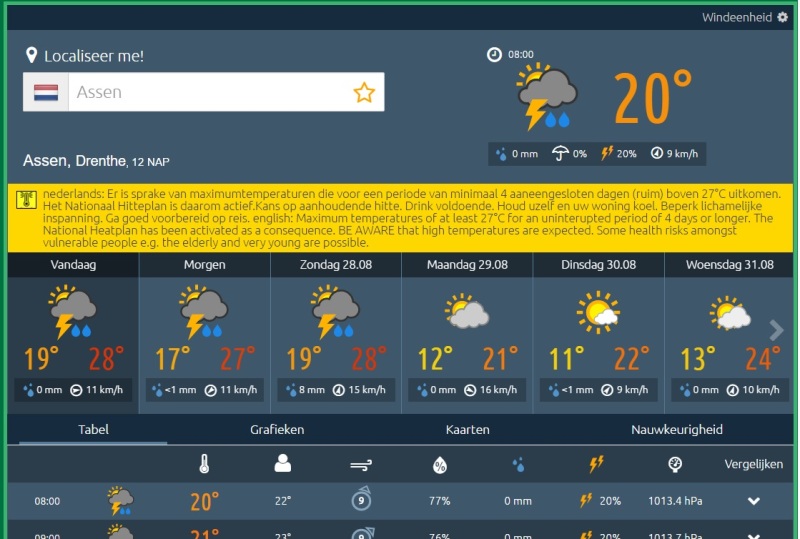Open Windeenheid settings gear

(783, 17)
